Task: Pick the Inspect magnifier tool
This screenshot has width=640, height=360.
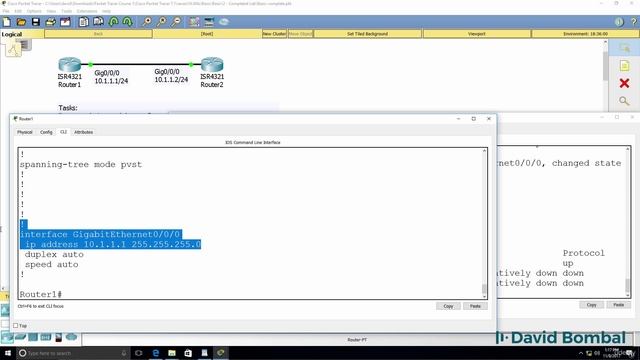Action: click(624, 101)
